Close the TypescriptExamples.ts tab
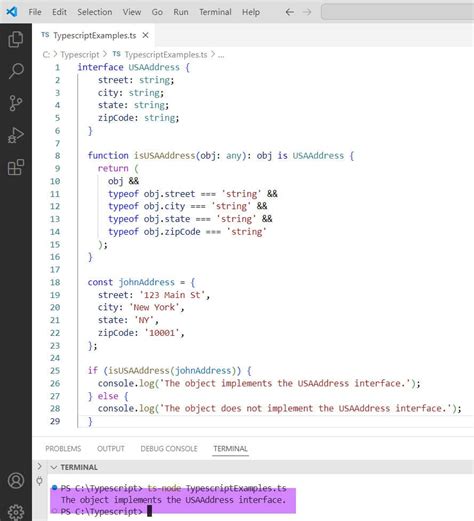This screenshot has width=474, height=521. coord(145,35)
